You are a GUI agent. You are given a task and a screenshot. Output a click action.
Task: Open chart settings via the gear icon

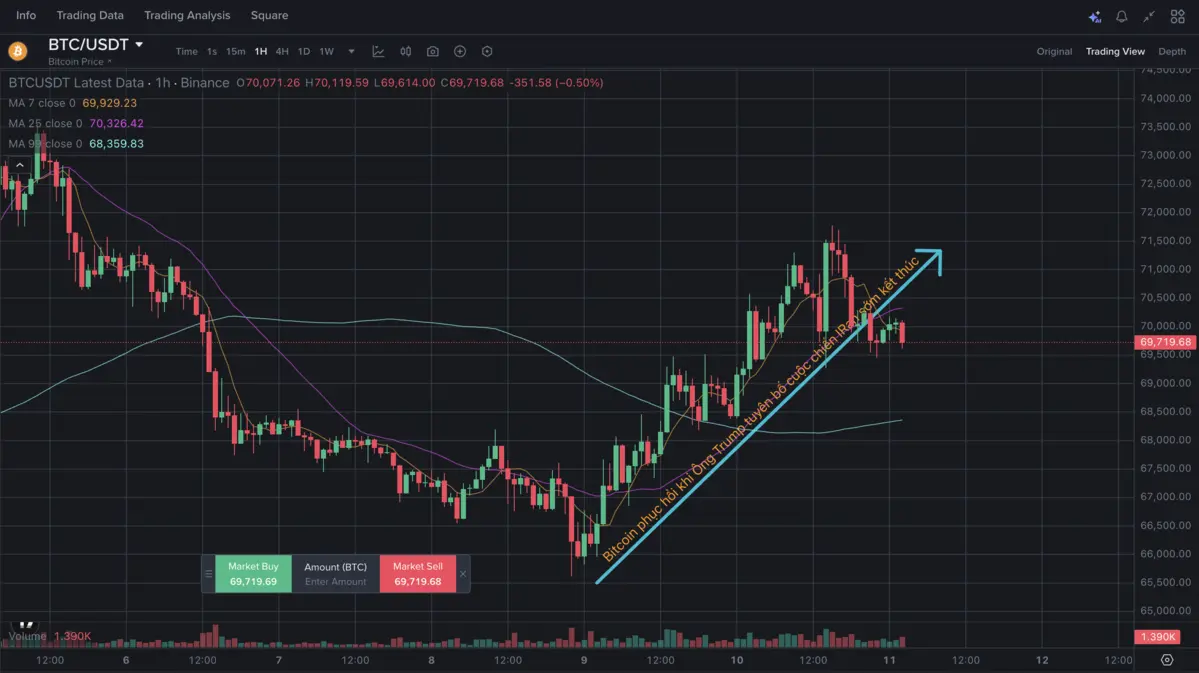pos(487,51)
